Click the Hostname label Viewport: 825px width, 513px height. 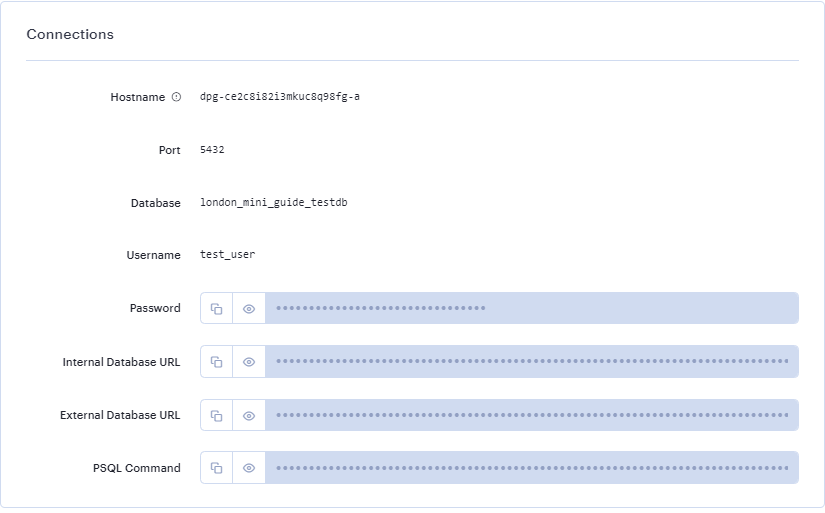(137, 97)
